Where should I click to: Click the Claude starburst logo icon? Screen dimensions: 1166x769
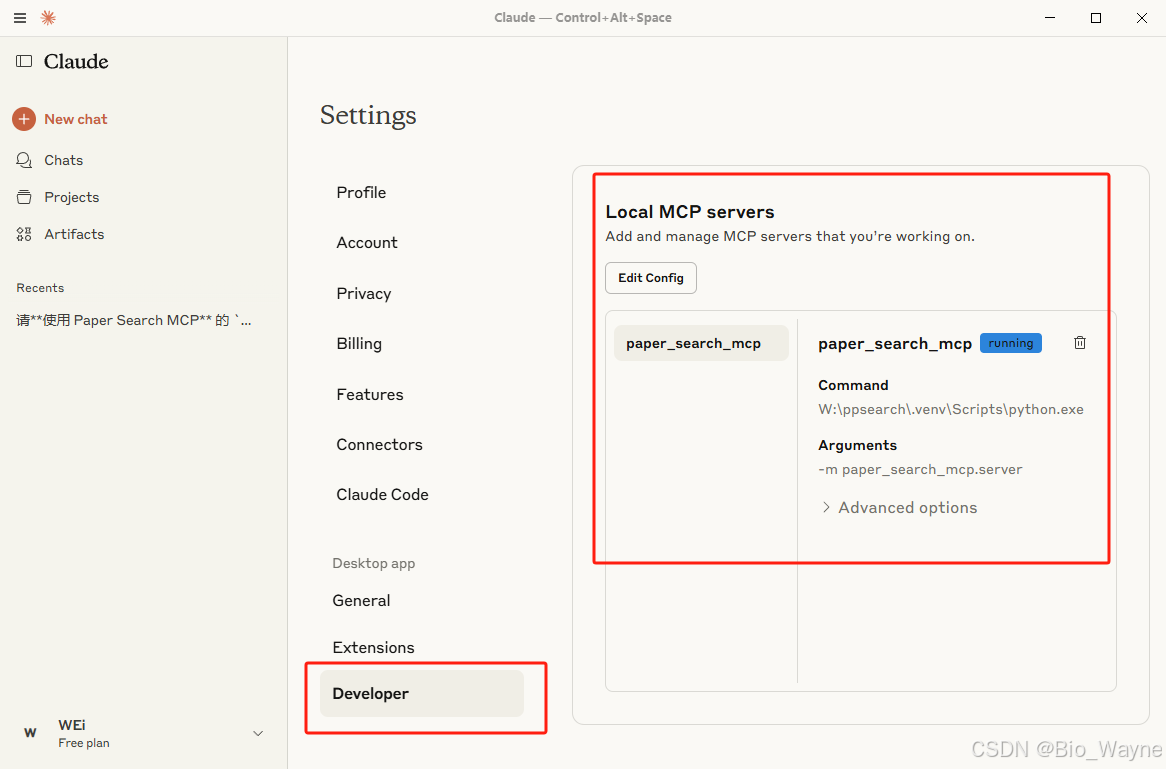point(48,18)
